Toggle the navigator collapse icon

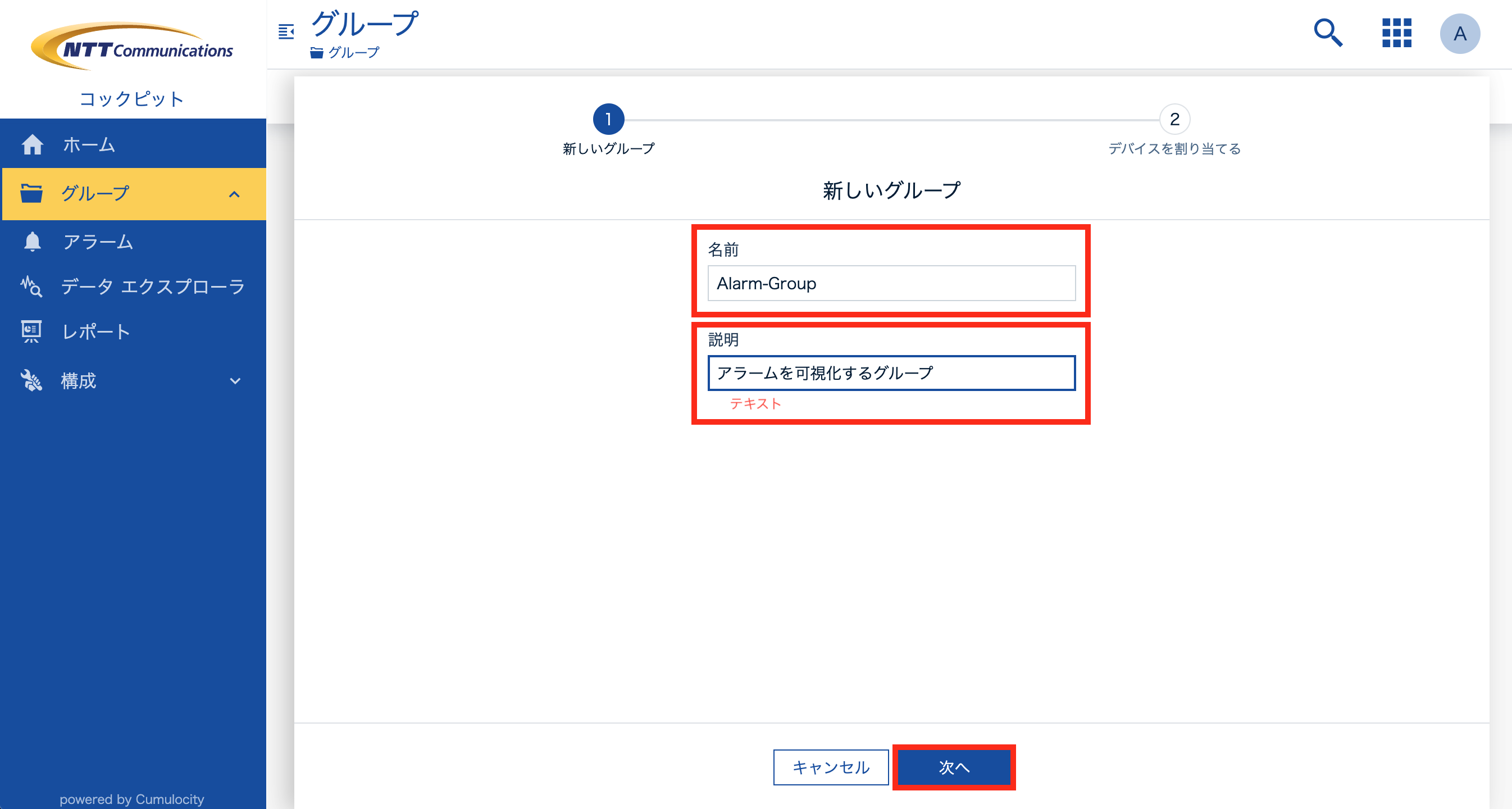click(286, 31)
